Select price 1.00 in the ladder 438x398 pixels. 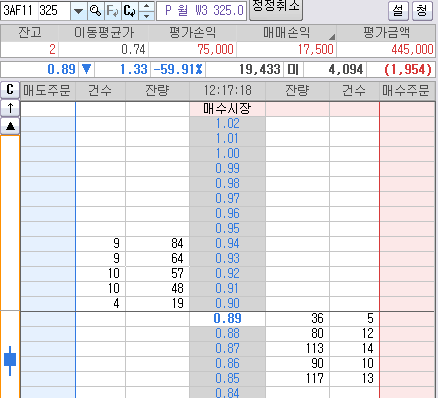(227, 154)
